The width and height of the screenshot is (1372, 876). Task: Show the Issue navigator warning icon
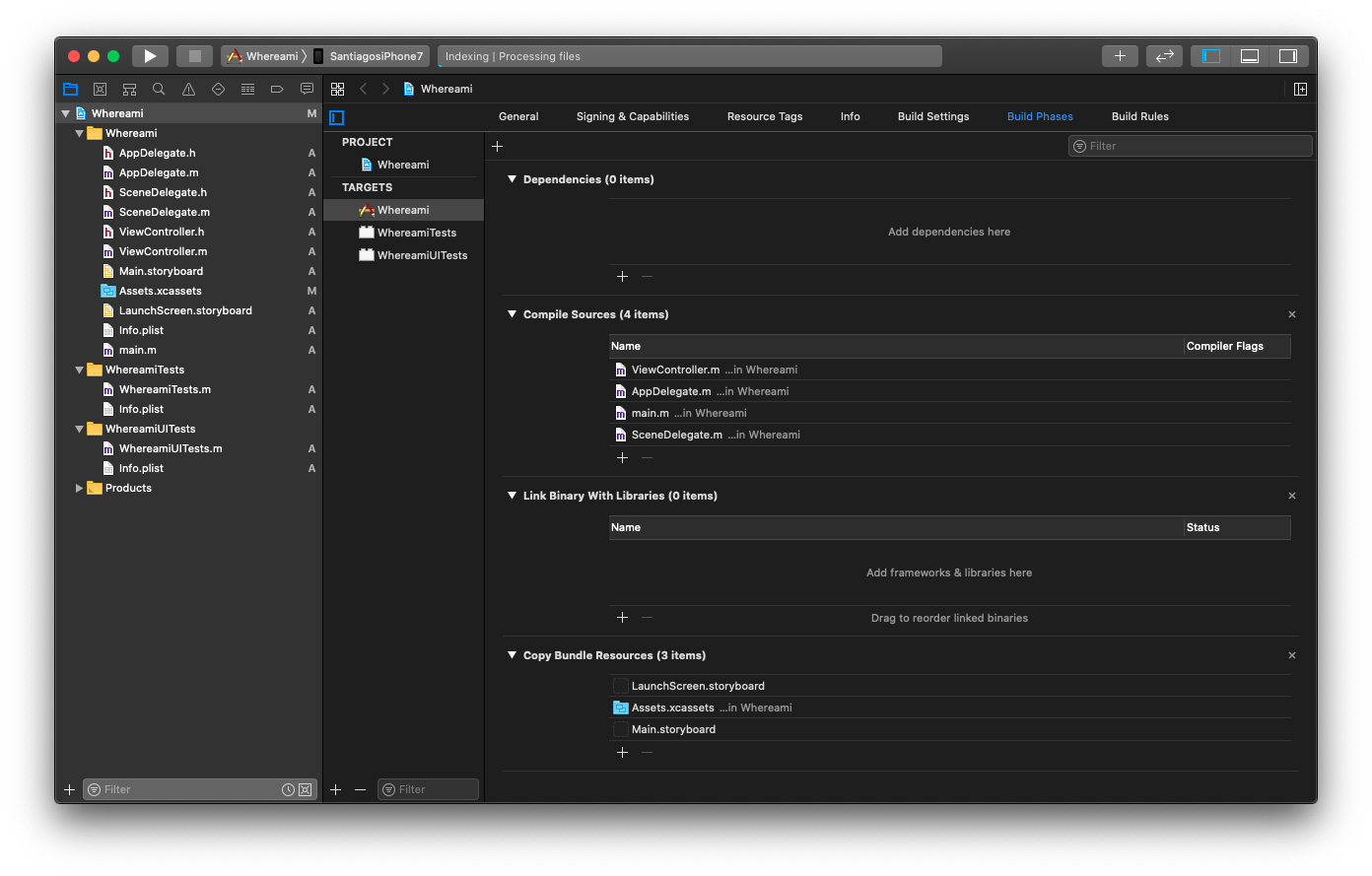(188, 89)
